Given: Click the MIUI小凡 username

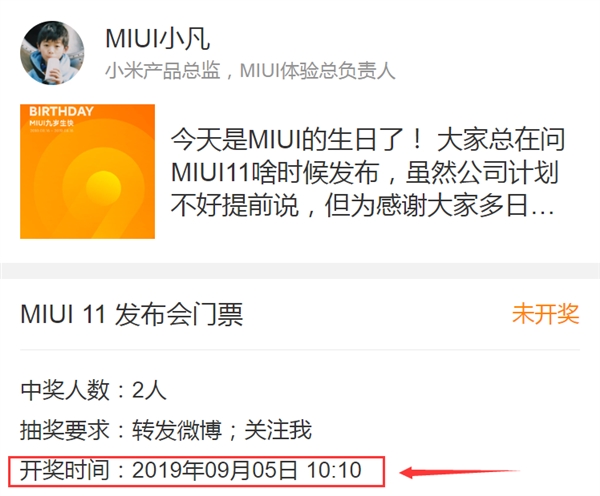Looking at the screenshot, I should tap(158, 39).
